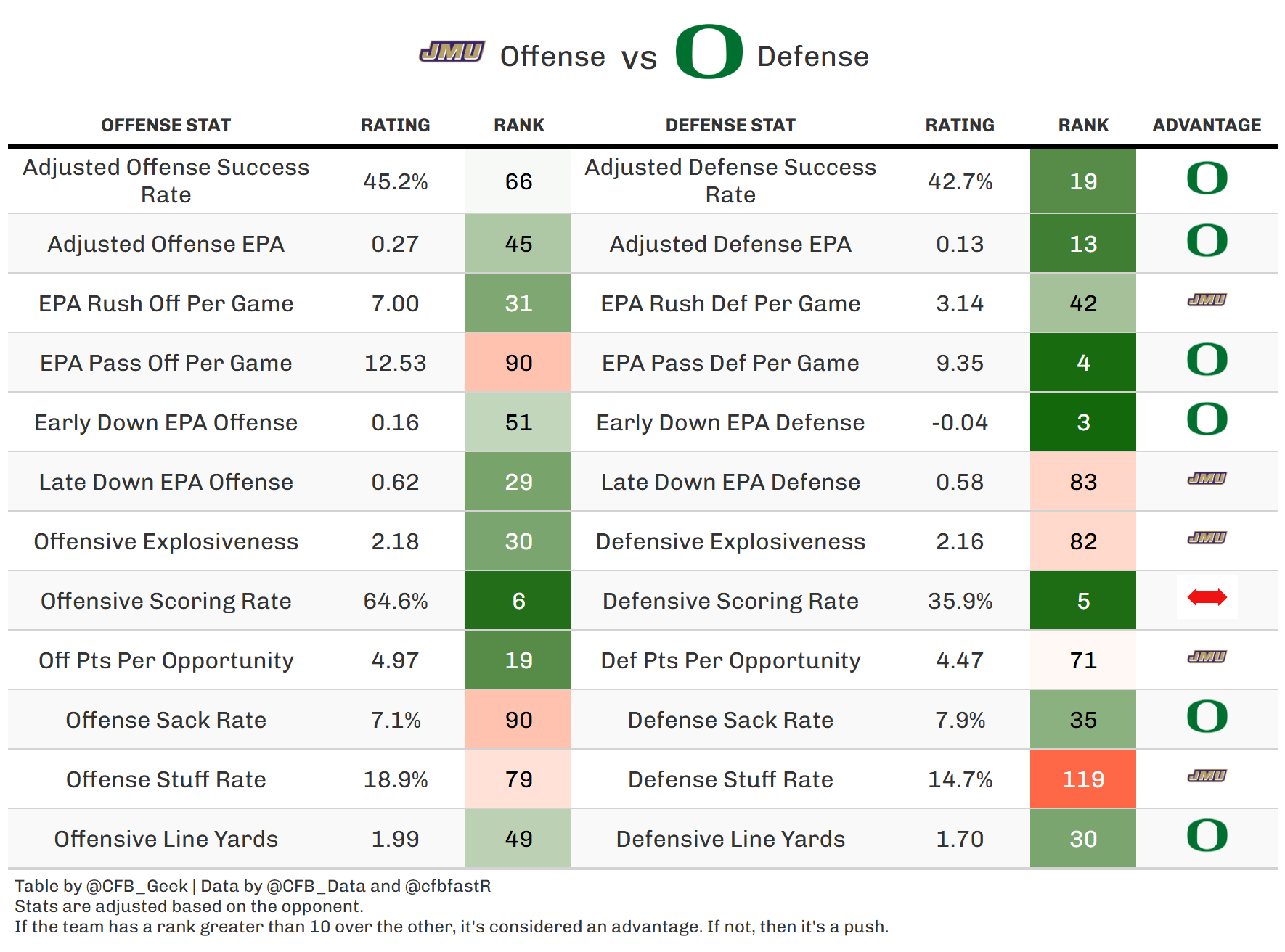Click the OFFENSE STAT column header
This screenshot has height=952, width=1285.
click(x=166, y=126)
